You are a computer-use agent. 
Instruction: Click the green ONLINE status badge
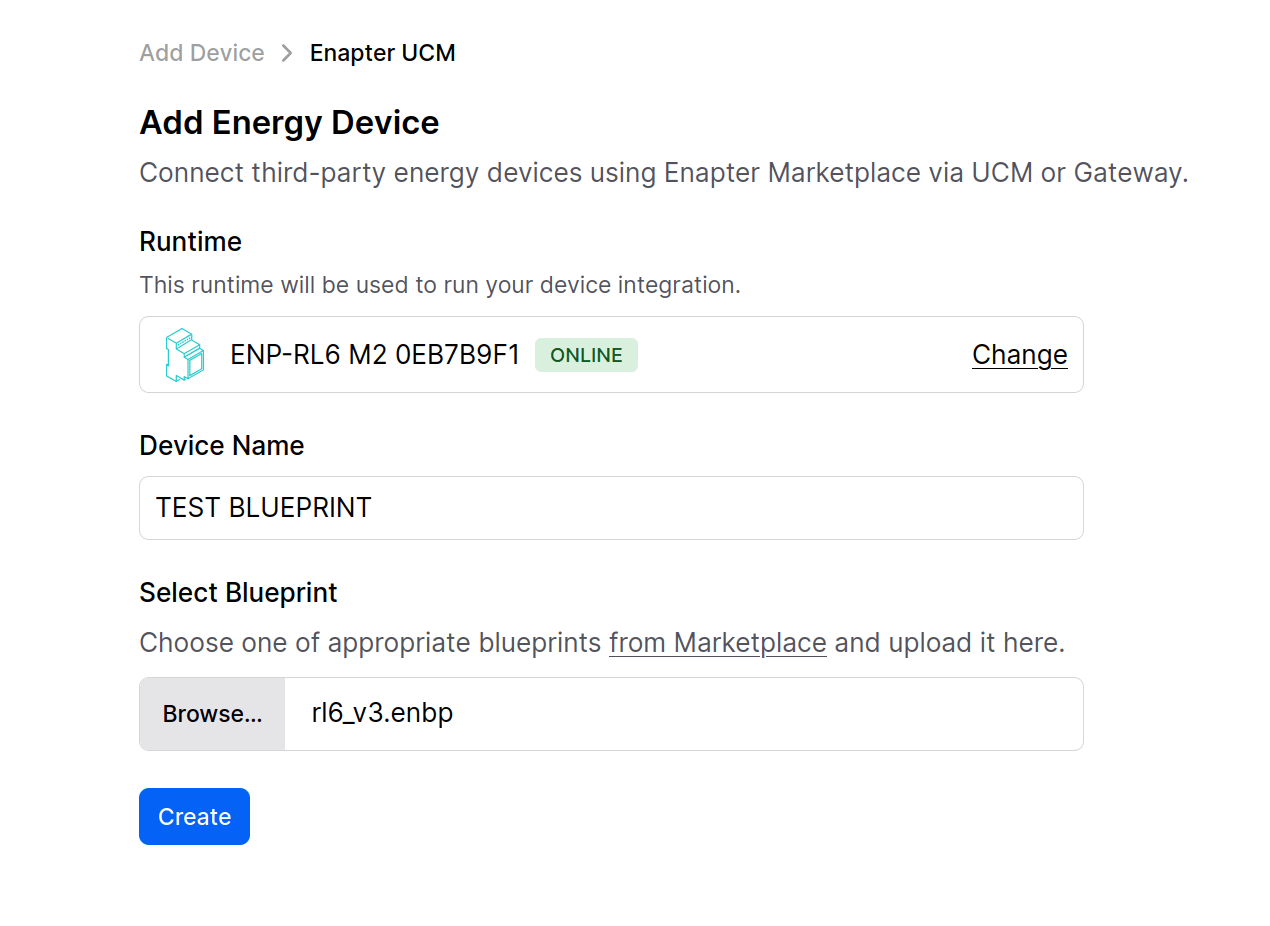586,355
